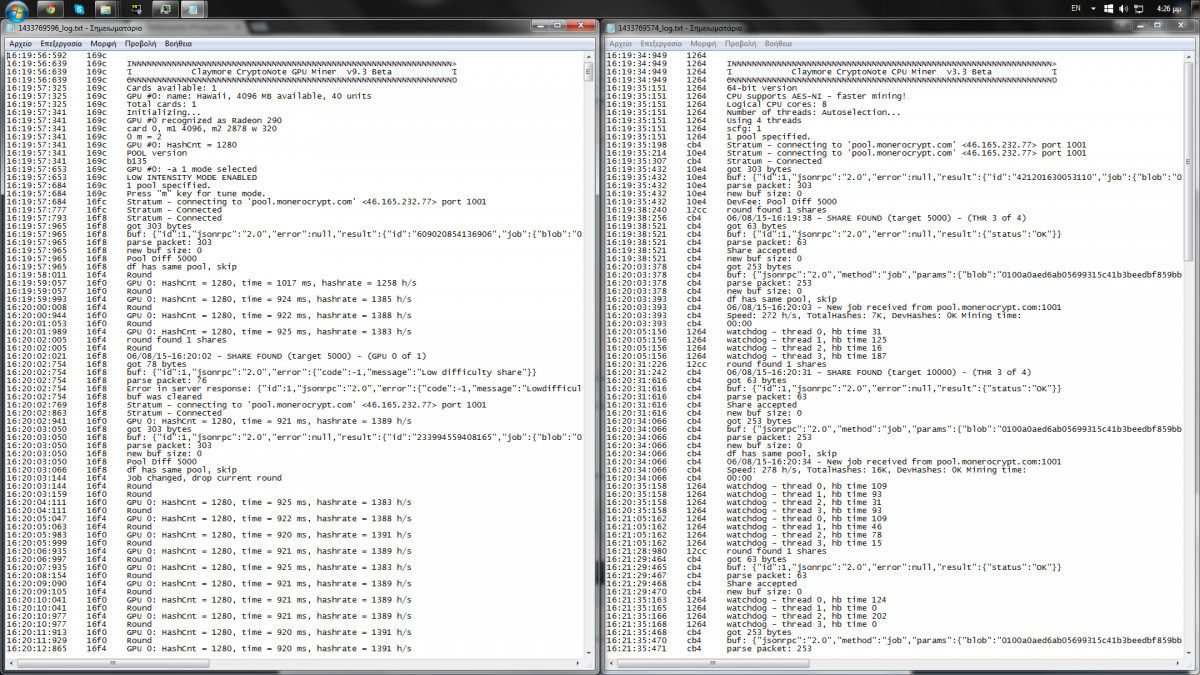Click the line 'scfg: 1'
The width and height of the screenshot is (1200, 675).
click(x=743, y=129)
